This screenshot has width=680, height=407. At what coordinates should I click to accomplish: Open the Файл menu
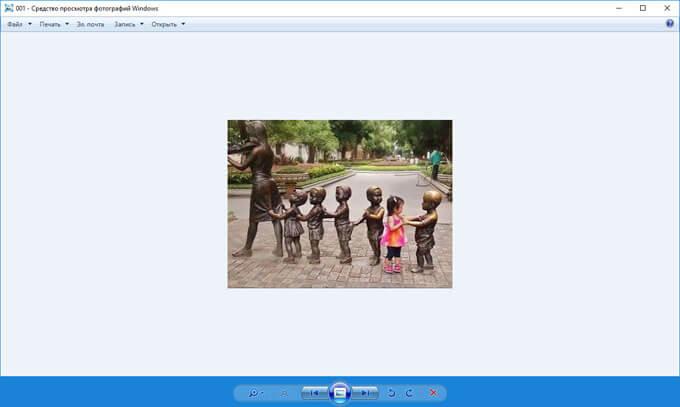[19, 24]
